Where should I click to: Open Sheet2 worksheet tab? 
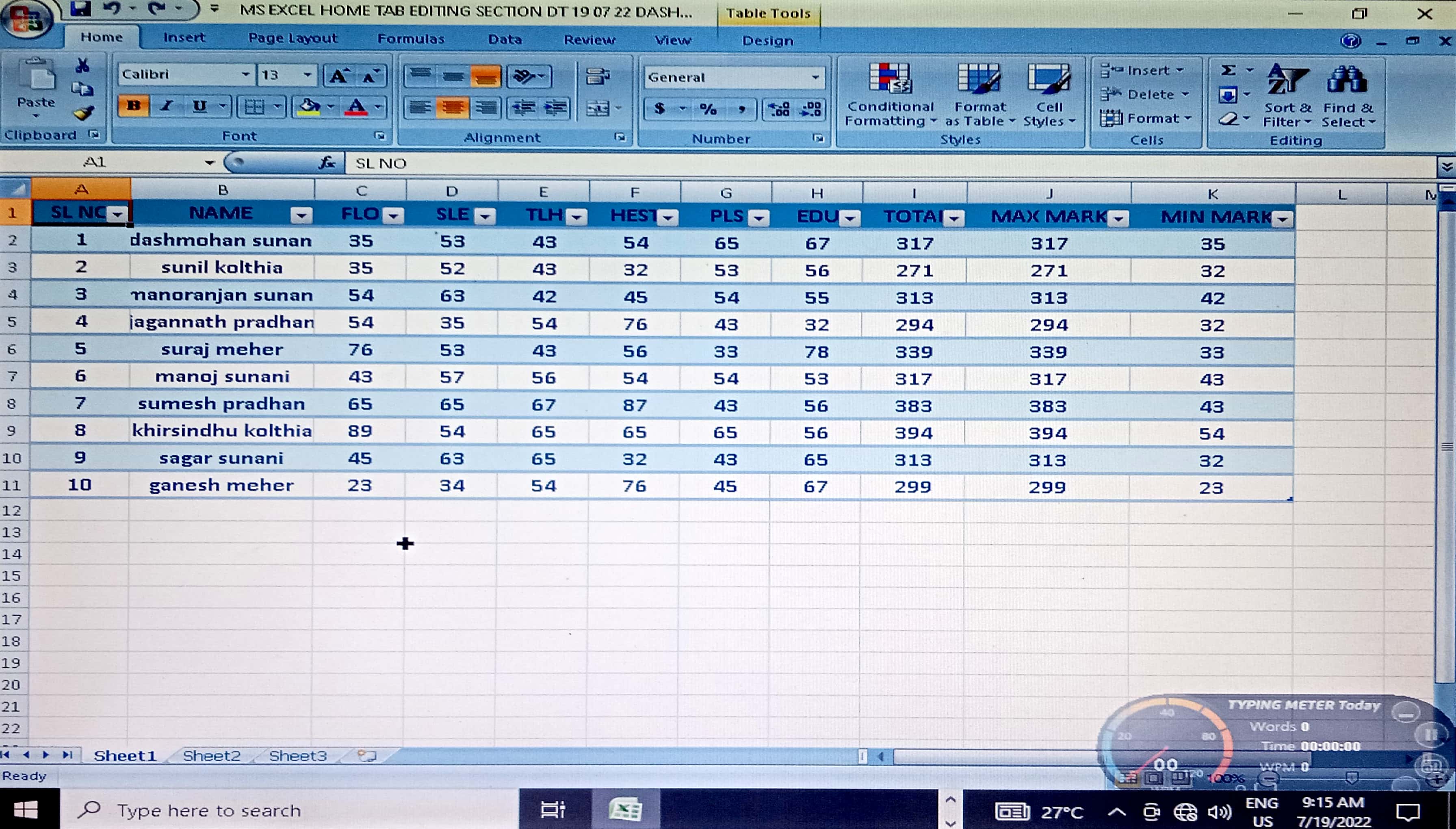click(211, 755)
